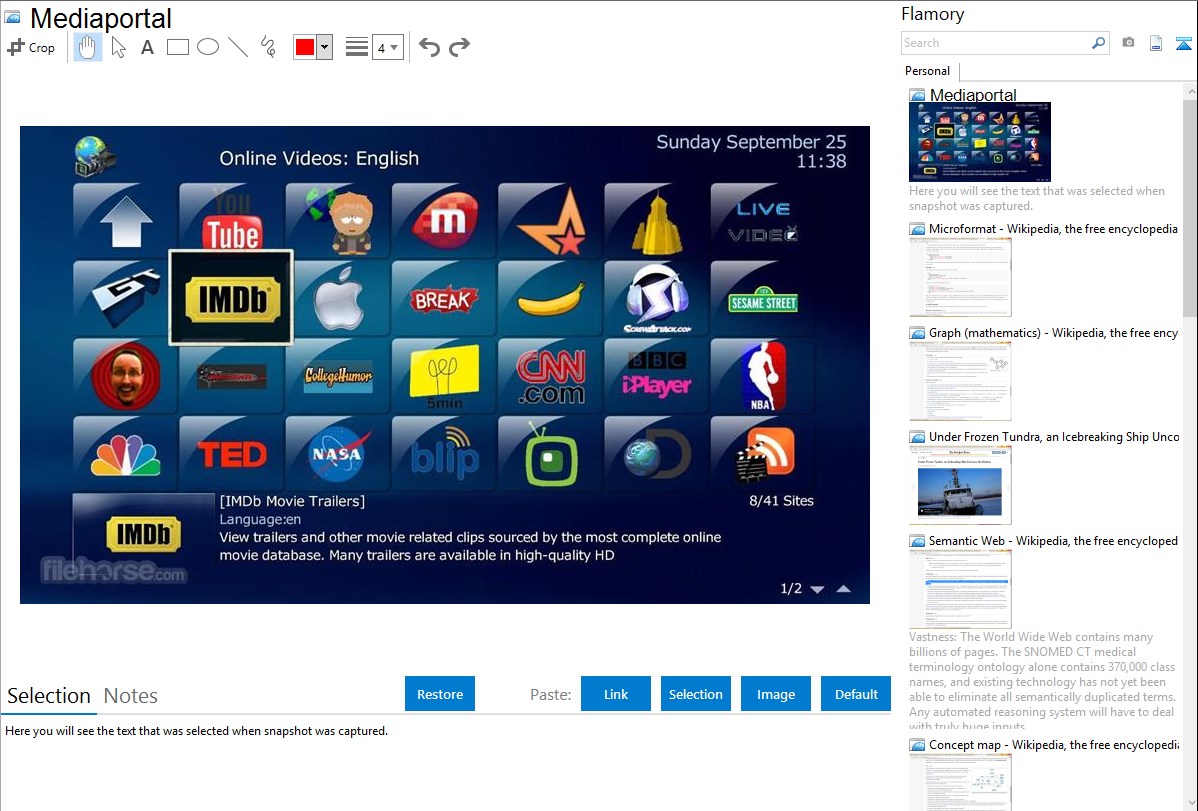Click the search magnifier icon
Screen dimensions: 1198x811
[x=1098, y=43]
